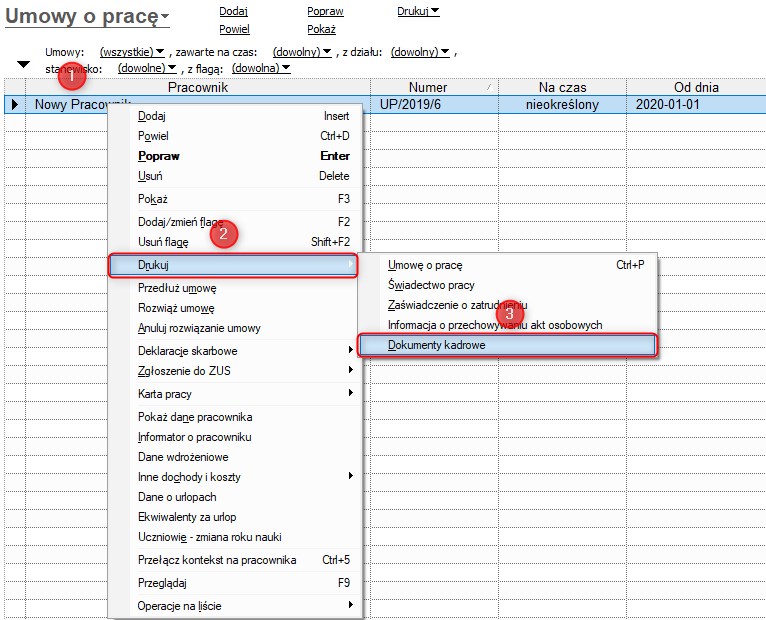The width and height of the screenshot is (766, 620).
Task: Click the Pokaż toolbar link
Action: click(321, 30)
